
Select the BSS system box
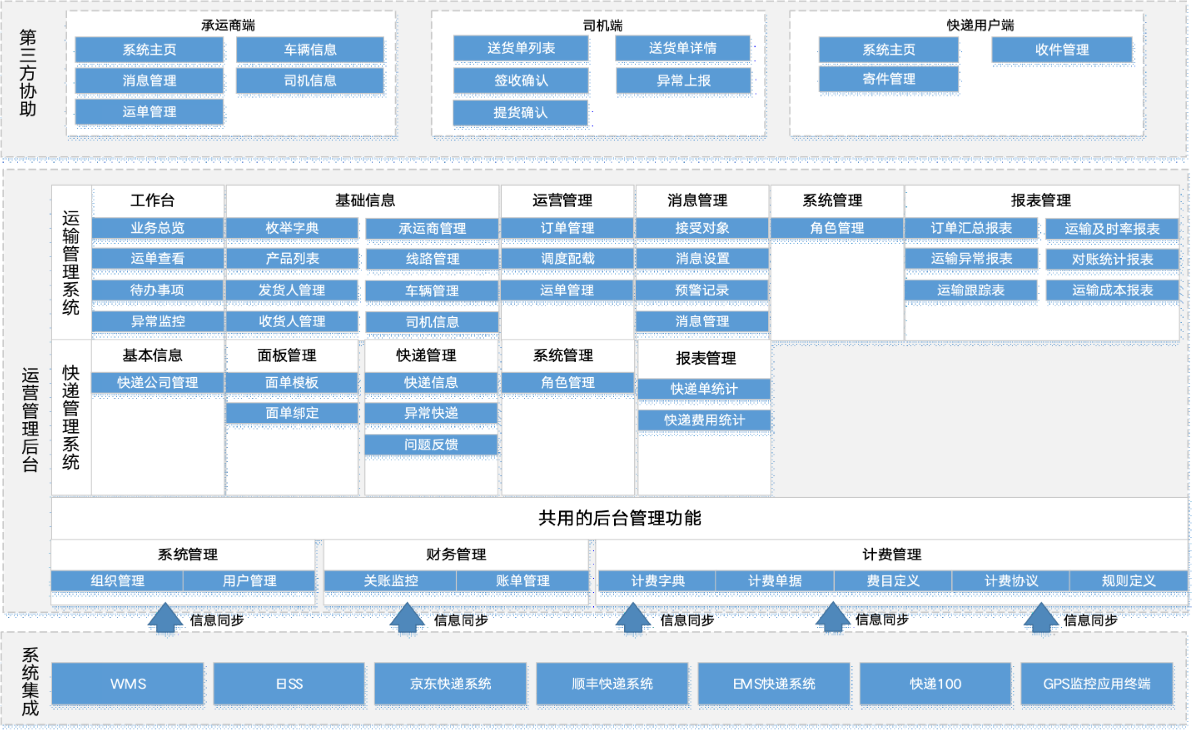click(x=289, y=684)
